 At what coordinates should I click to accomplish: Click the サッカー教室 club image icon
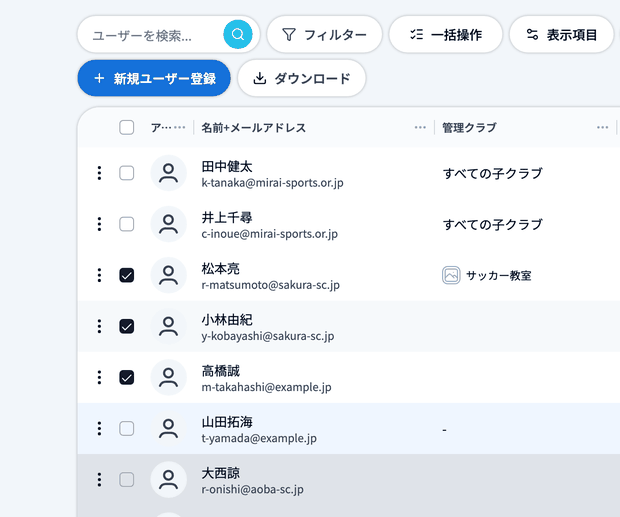coord(451,275)
